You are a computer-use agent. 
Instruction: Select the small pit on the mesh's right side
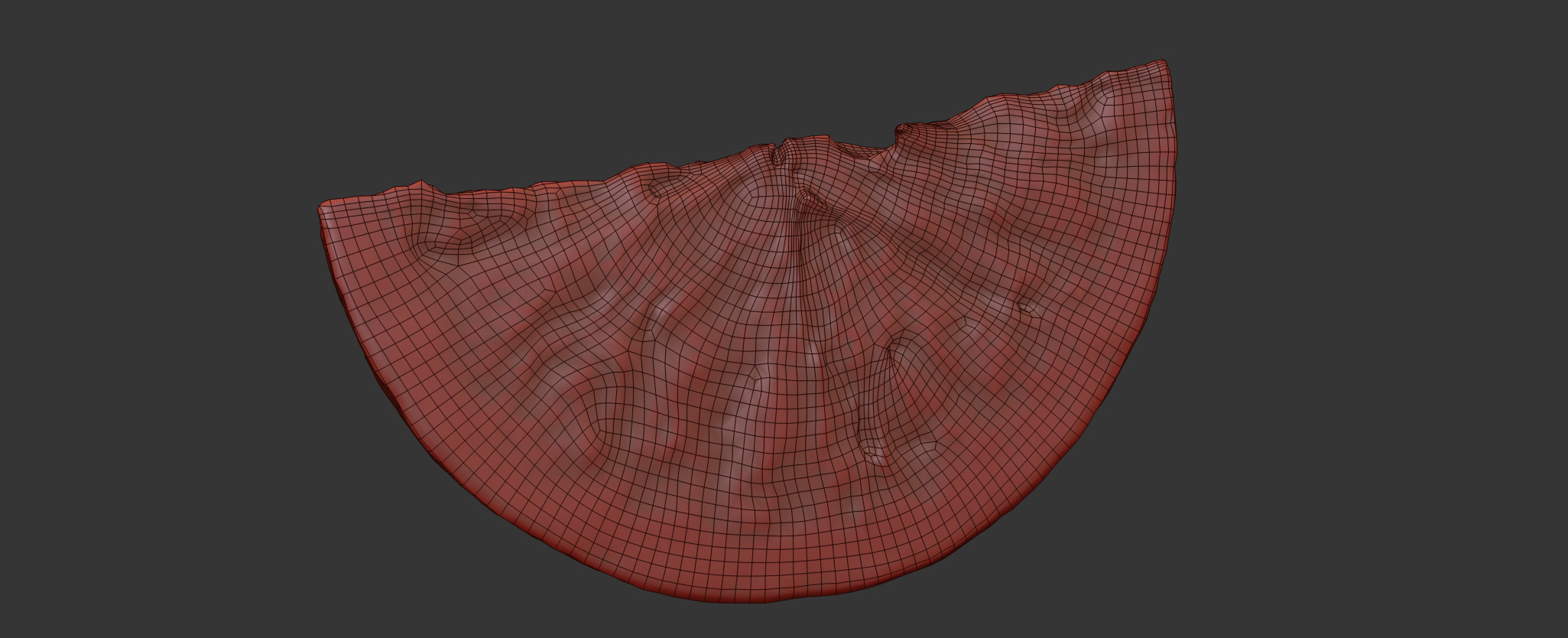pos(1026,308)
